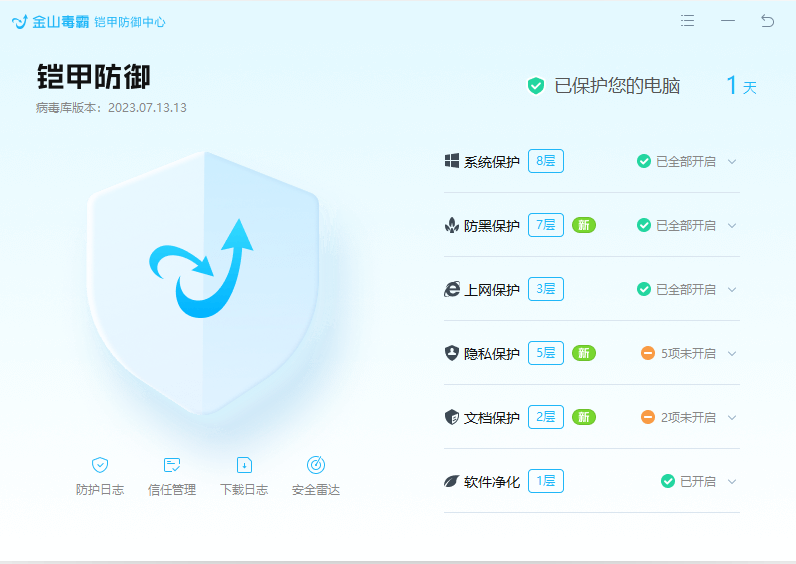The width and height of the screenshot is (796, 564).
Task: Select the 系统保护 label
Action: (x=492, y=162)
